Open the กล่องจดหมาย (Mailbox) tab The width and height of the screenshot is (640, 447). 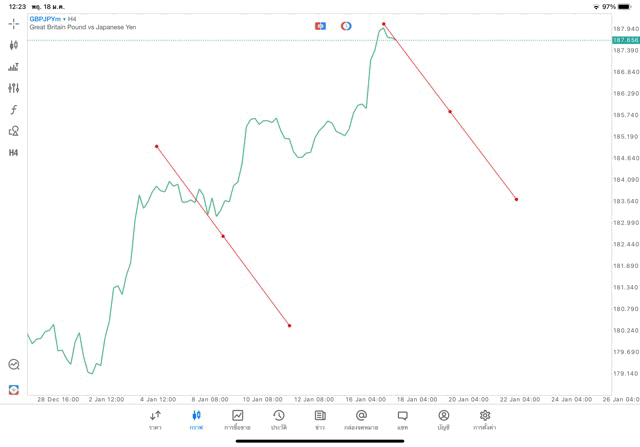(x=361, y=419)
